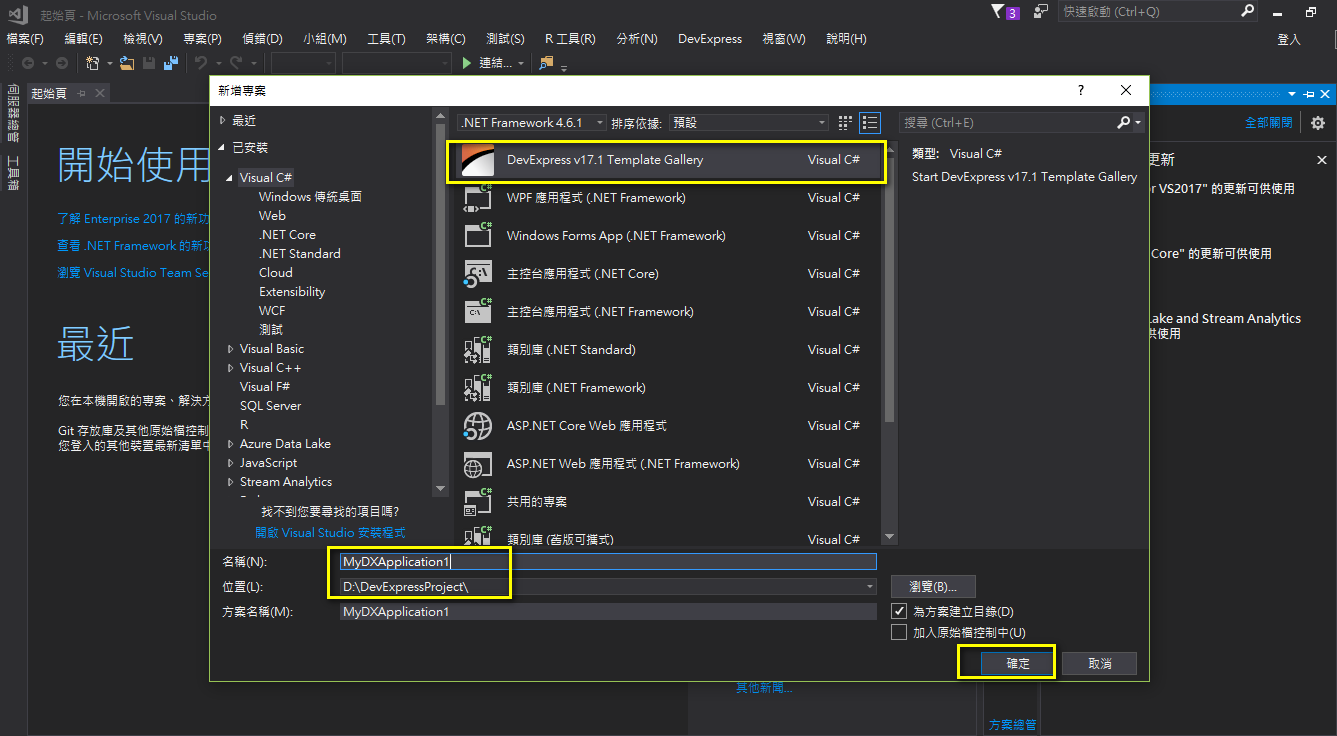Expand the Azure Data Lake tree node
This screenshot has width=1337, height=736.
(x=231, y=444)
